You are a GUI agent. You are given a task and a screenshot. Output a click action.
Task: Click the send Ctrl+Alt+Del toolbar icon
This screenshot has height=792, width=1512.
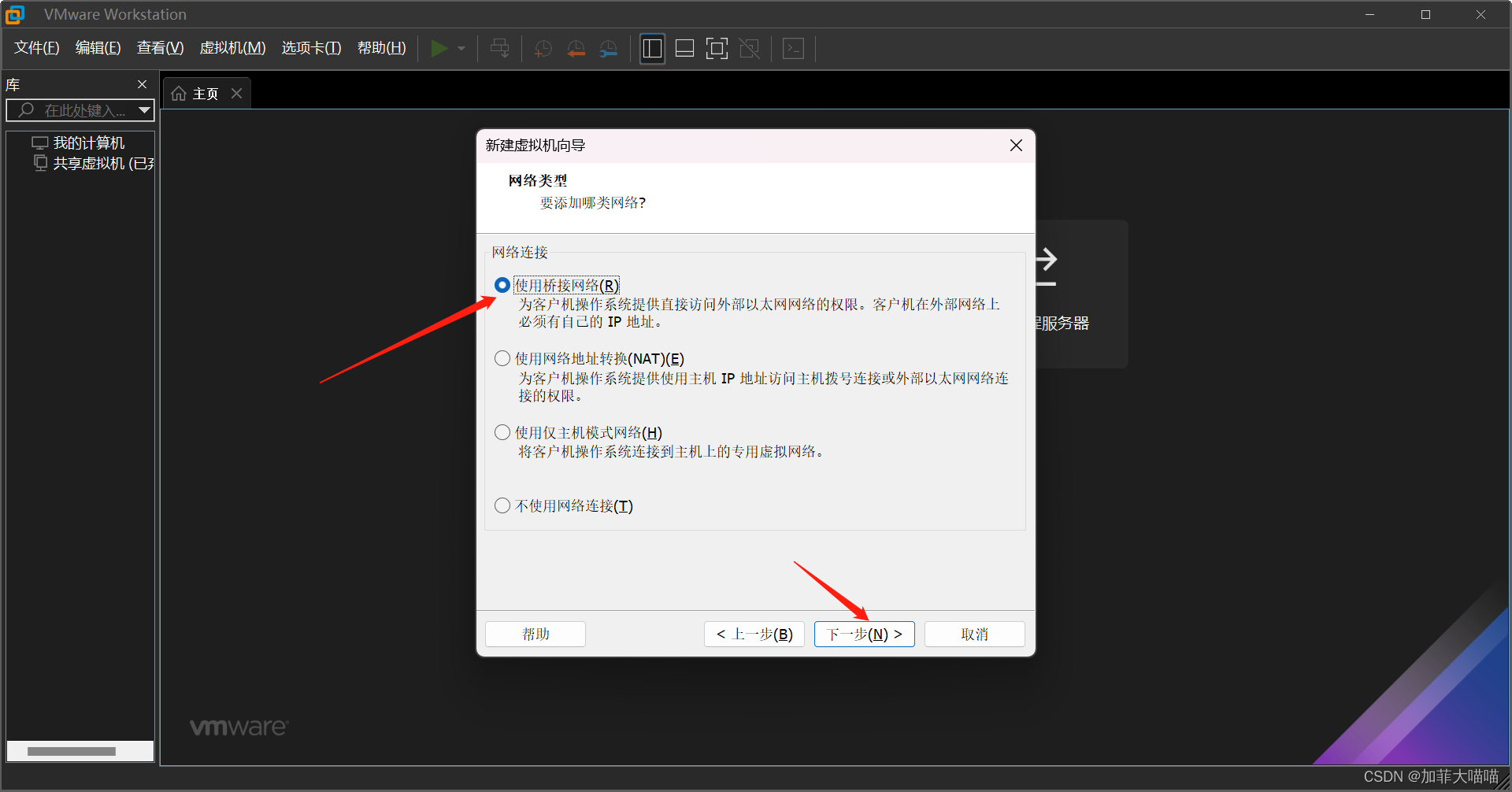pos(499,49)
